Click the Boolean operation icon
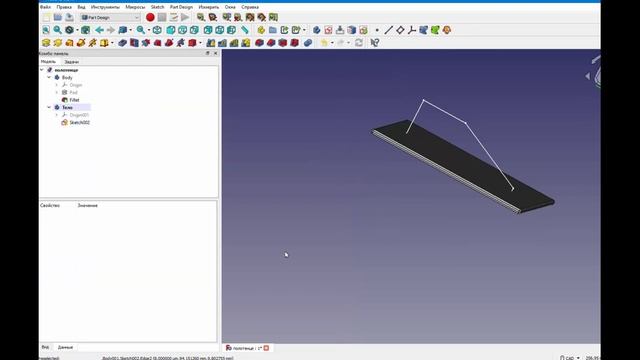 [x=308, y=43]
